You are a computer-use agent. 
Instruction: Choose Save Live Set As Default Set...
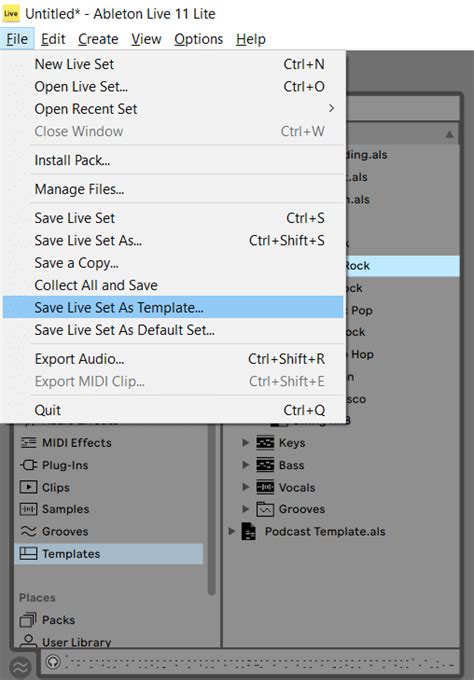(x=173, y=330)
